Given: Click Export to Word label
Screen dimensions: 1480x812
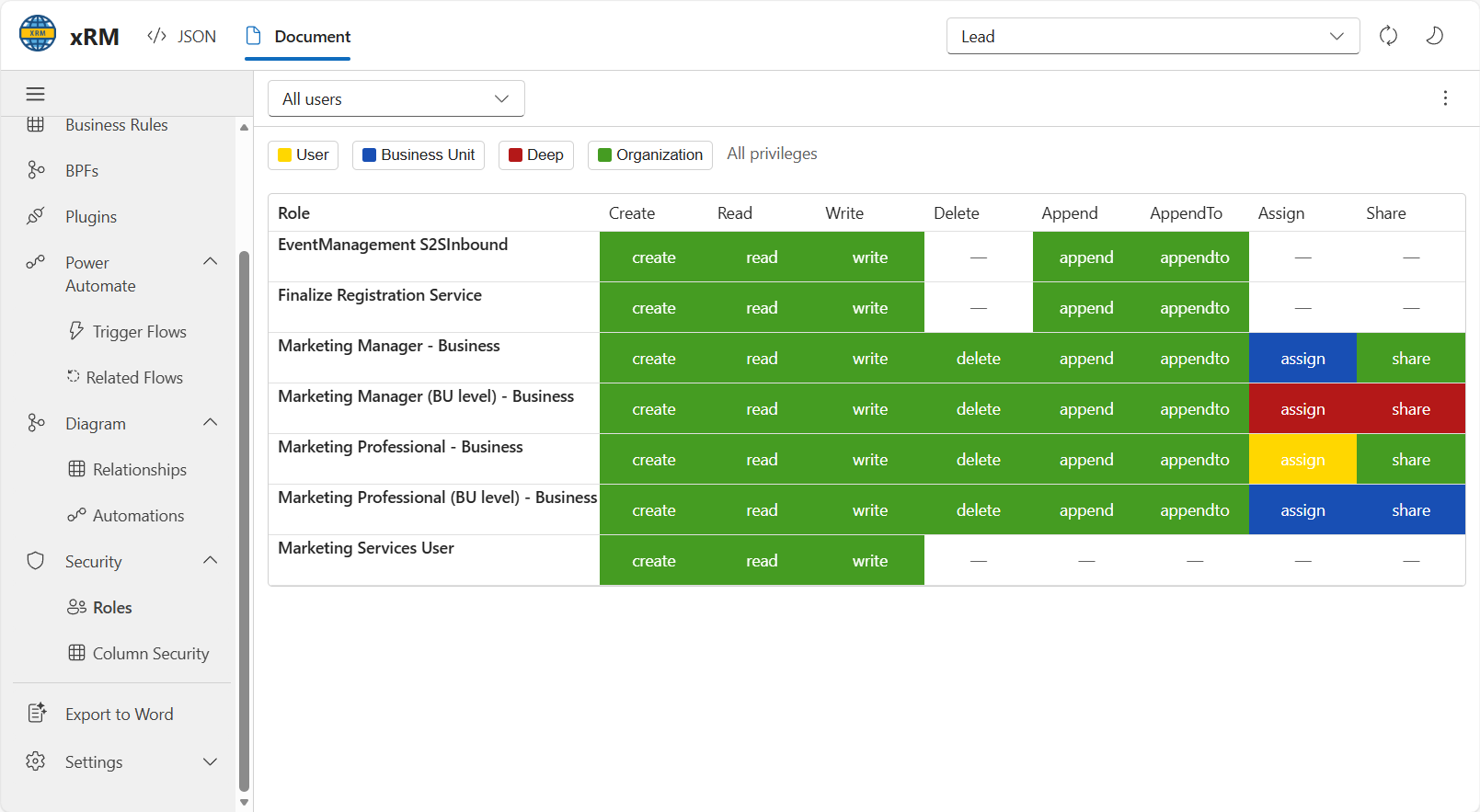Looking at the screenshot, I should 120,715.
